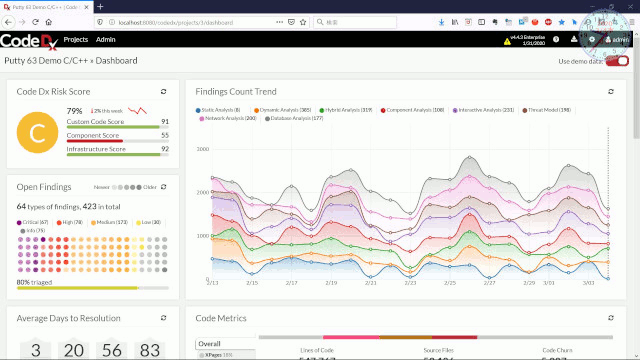Select the Info severity legend filter
Image resolution: width=640 pixels, height=360 pixels.
pos(33,231)
